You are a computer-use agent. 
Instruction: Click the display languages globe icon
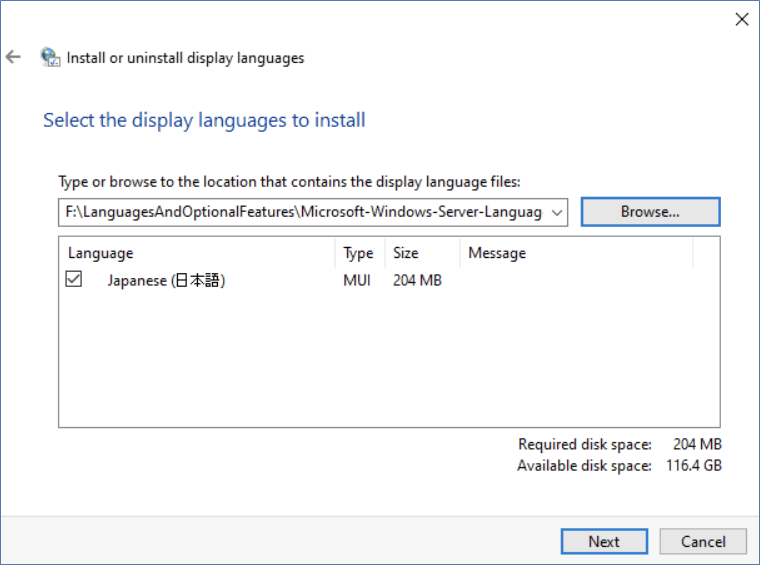point(50,57)
